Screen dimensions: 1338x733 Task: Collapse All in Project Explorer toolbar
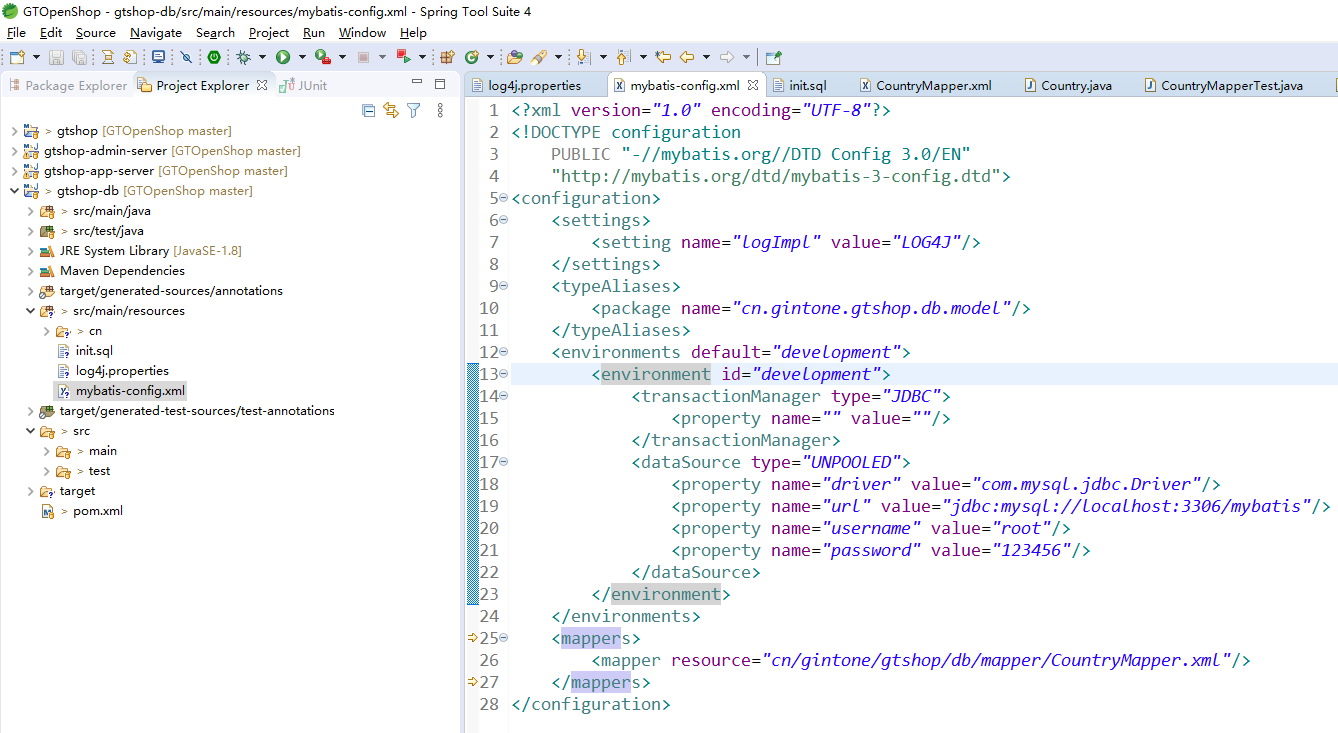368,111
